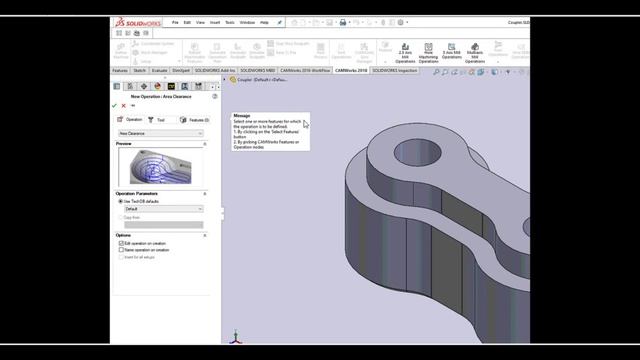Click Zoom to Area magnifier icon
Screen dimensions: 640x360
[445, 72]
